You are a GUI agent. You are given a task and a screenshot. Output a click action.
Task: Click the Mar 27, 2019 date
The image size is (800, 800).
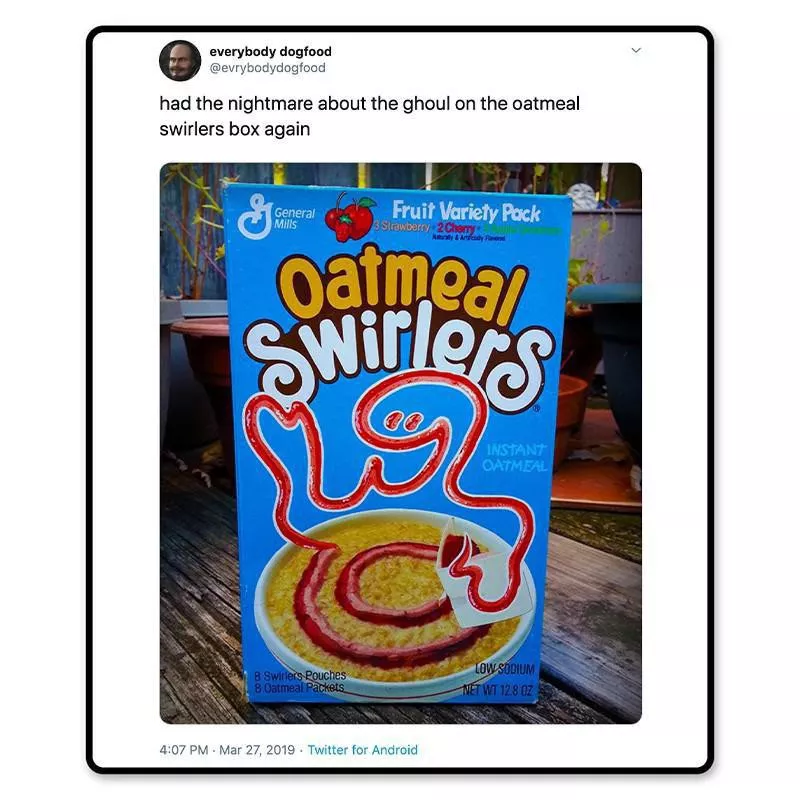pos(257,749)
